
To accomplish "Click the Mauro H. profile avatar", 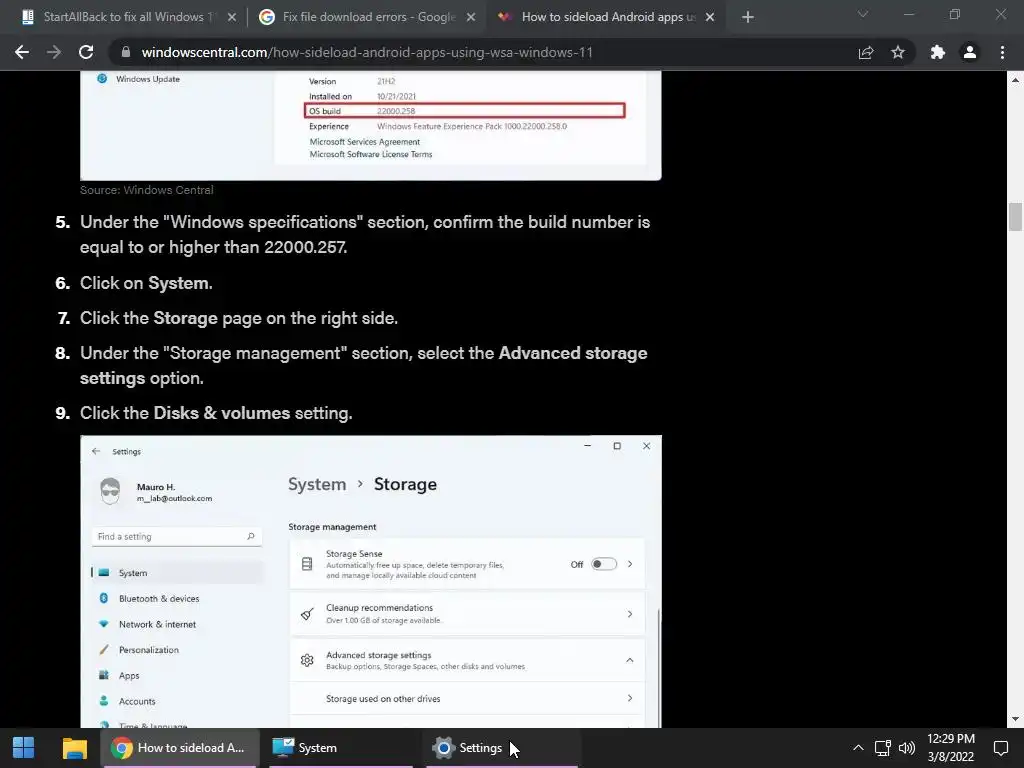I will coord(110,491).
